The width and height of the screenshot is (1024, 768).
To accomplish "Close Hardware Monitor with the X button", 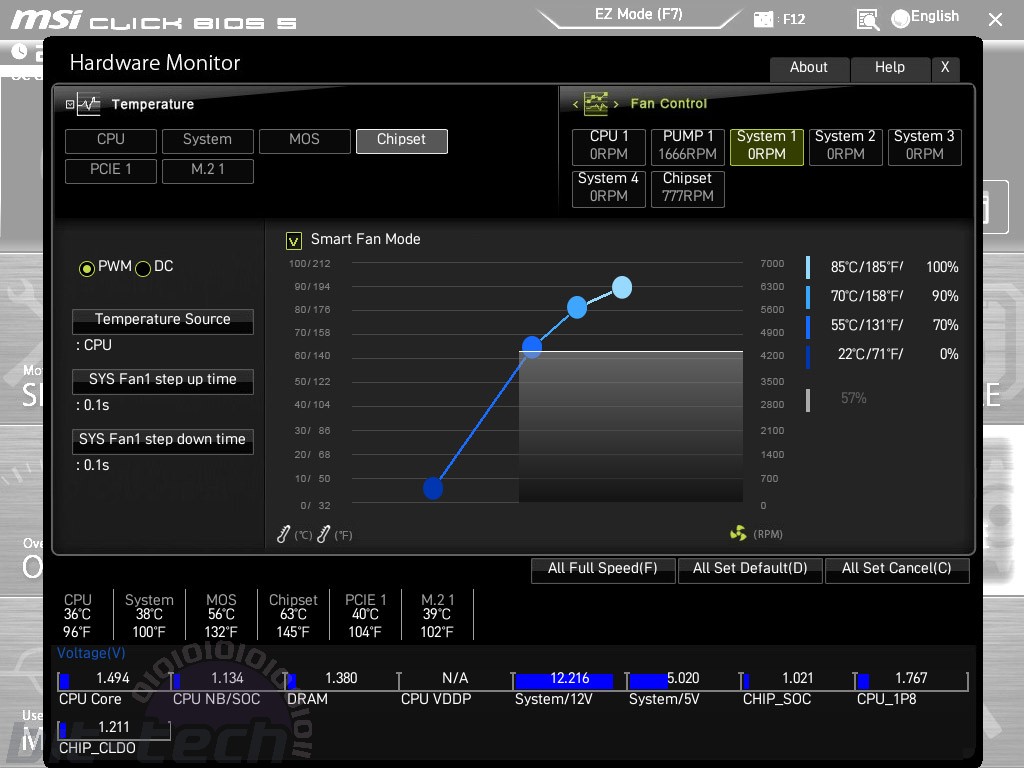I will click(x=945, y=69).
